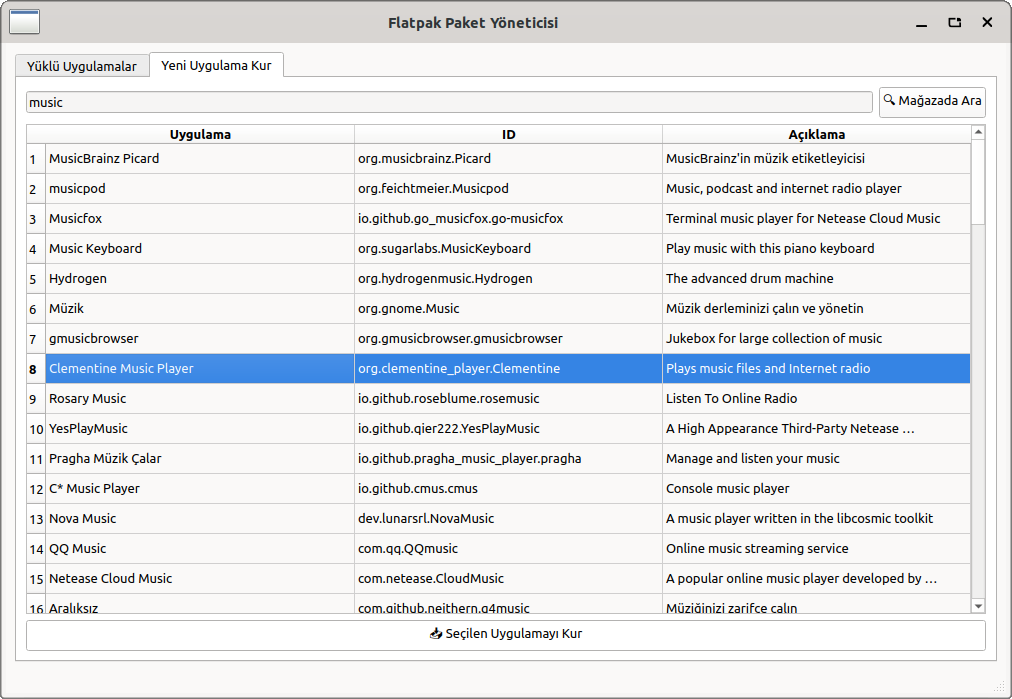Image resolution: width=1012 pixels, height=699 pixels.
Task: Sort by Uygulama column header
Action: point(200,134)
